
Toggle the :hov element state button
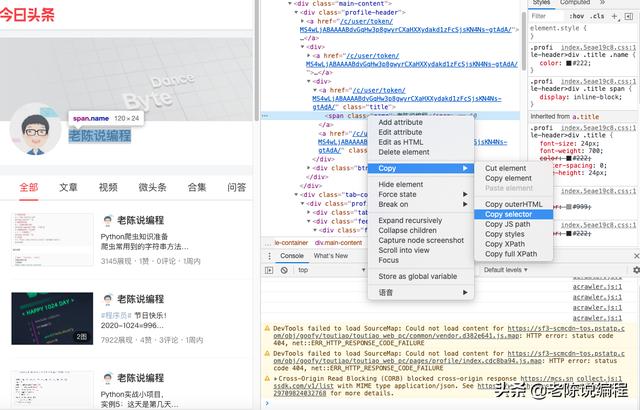coord(576,16)
